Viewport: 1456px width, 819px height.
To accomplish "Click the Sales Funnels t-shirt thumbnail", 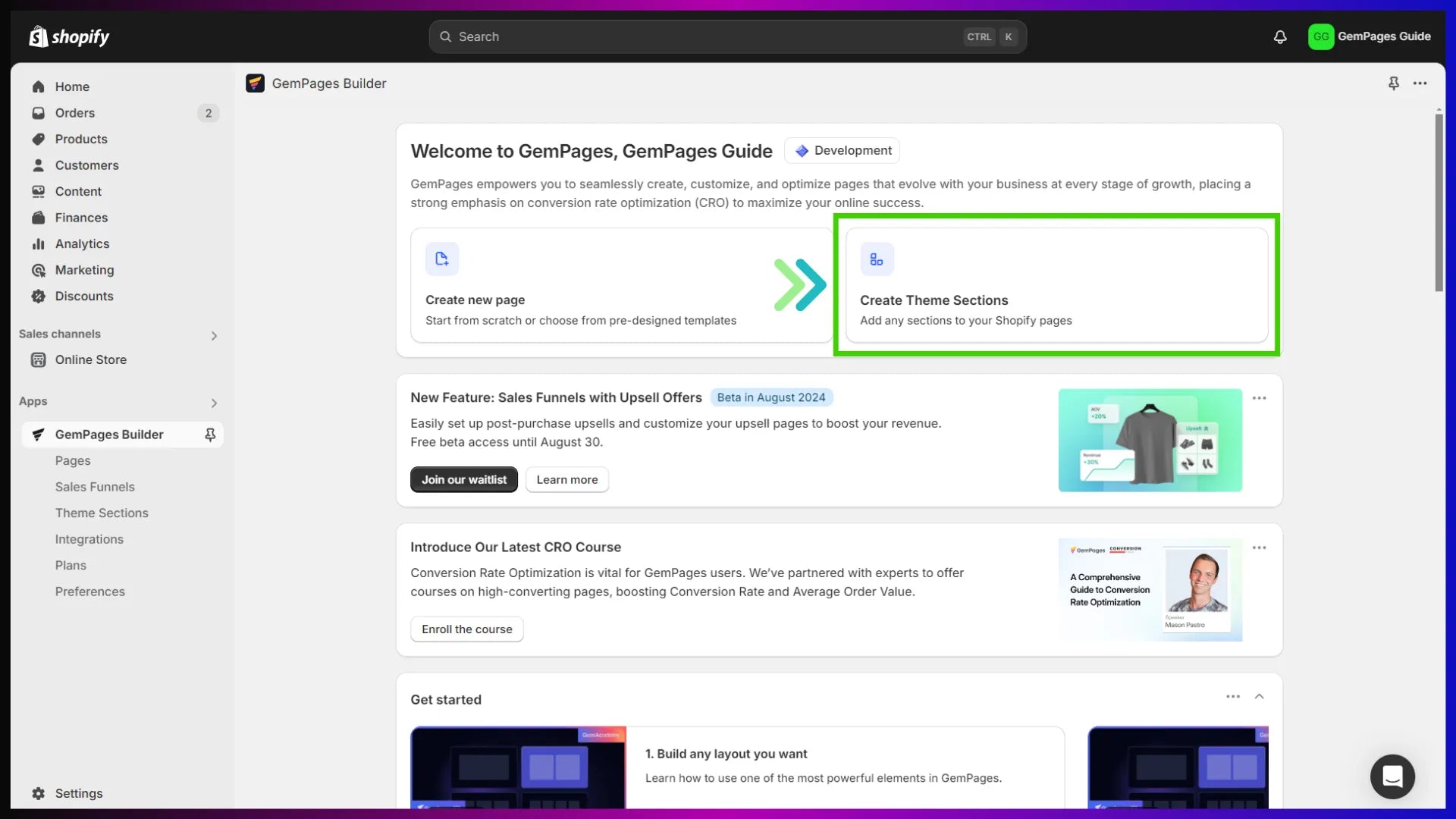I will pos(1150,440).
